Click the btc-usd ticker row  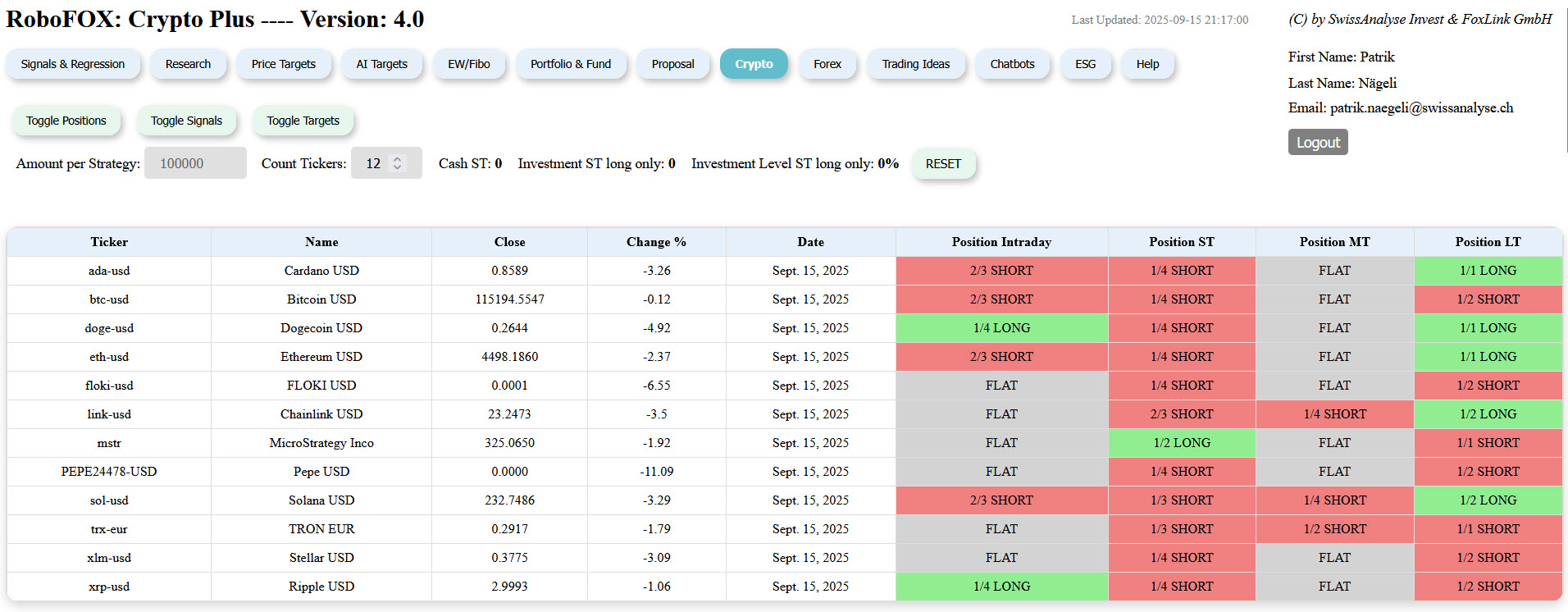109,299
